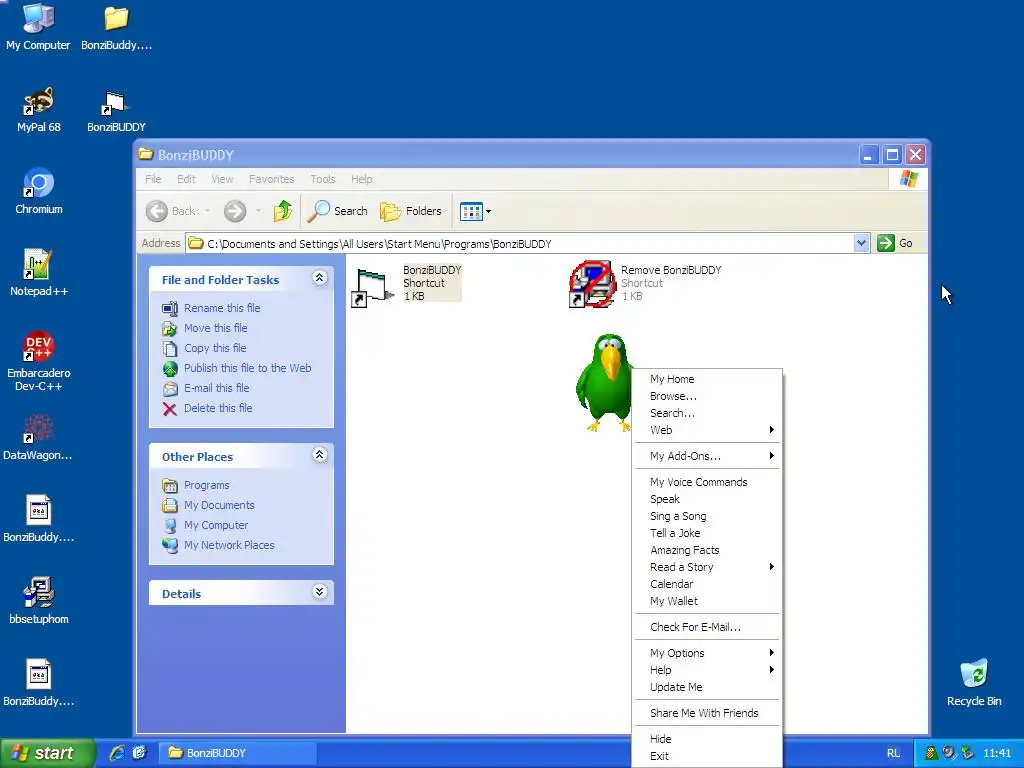Click the address bar path field

point(520,244)
